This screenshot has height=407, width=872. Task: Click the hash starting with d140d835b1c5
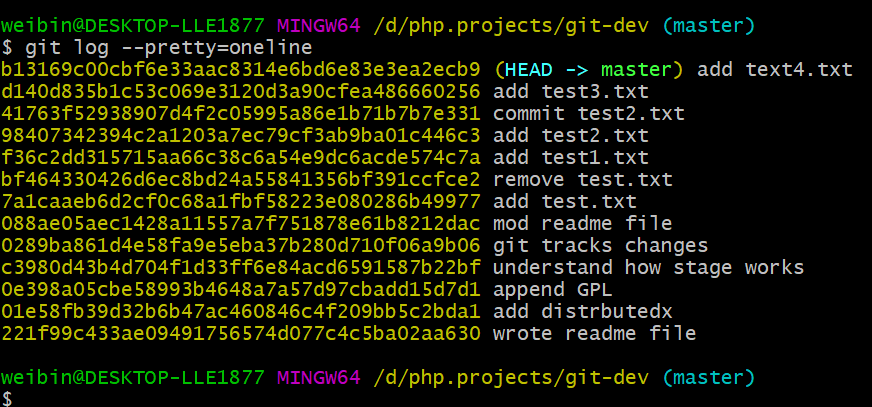point(240,91)
